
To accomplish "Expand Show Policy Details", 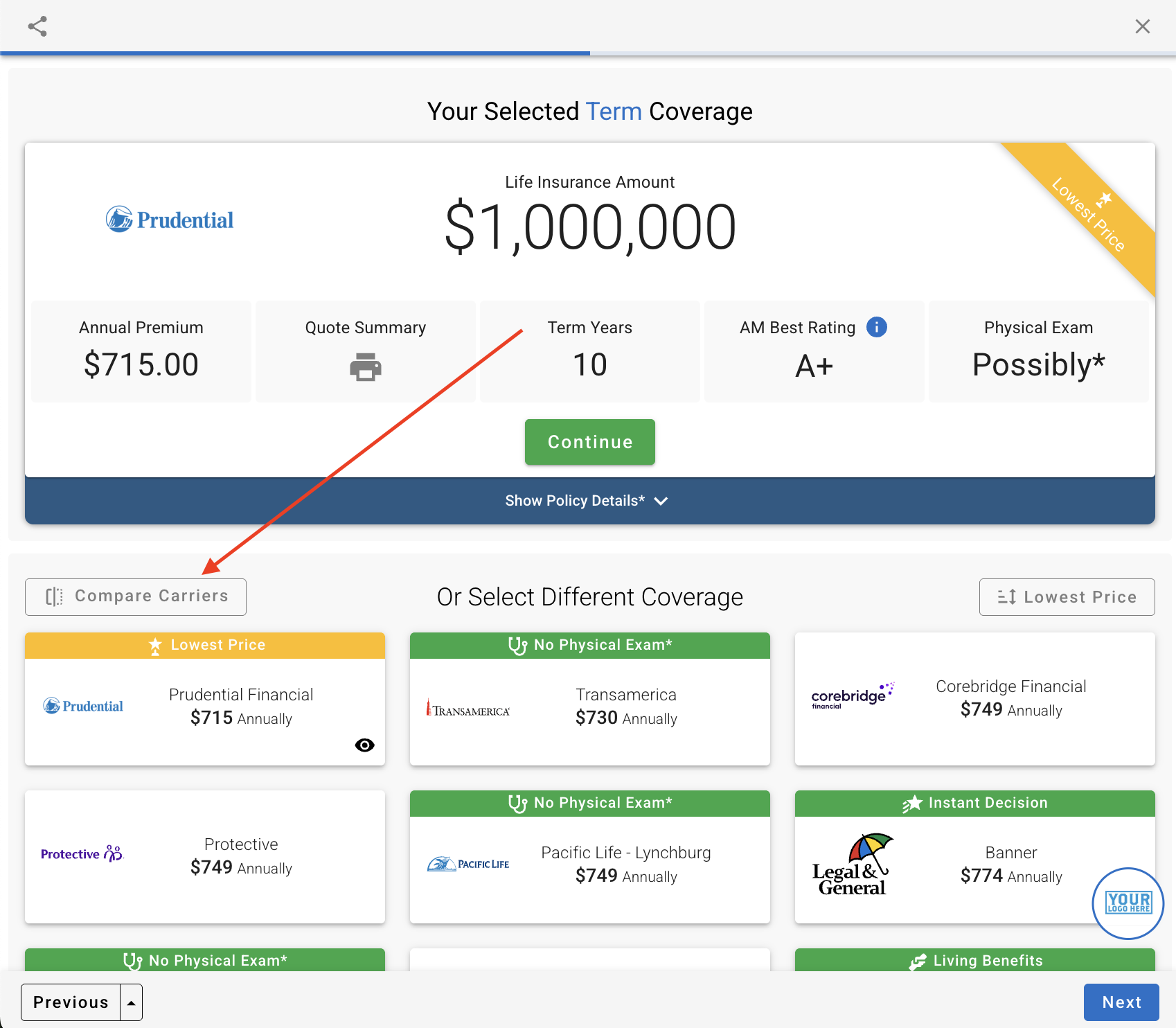I will point(590,500).
